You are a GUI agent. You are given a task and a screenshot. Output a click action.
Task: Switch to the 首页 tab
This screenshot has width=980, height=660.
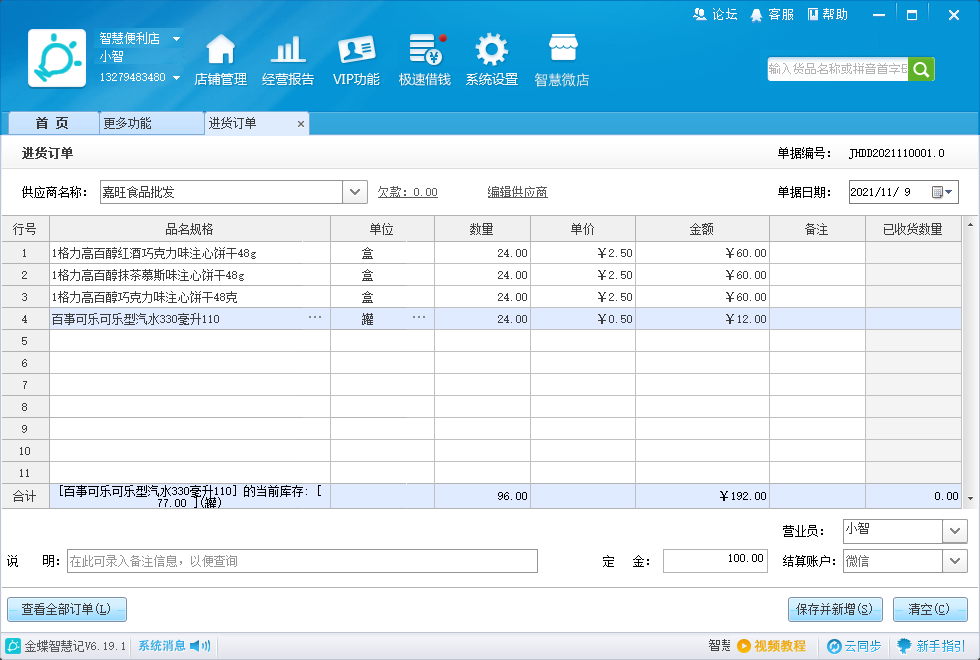tap(53, 123)
